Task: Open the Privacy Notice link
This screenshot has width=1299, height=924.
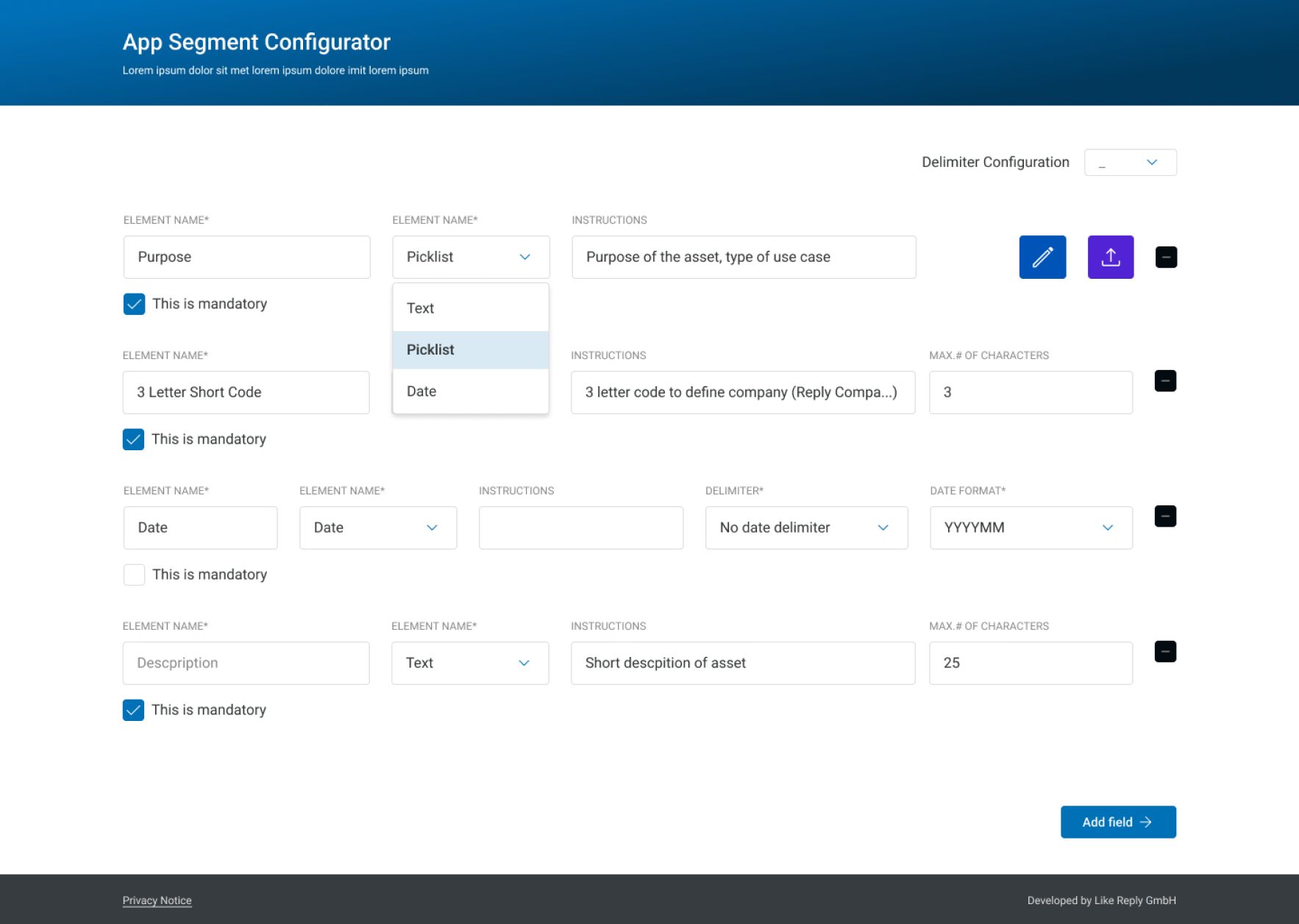Action: point(157,900)
